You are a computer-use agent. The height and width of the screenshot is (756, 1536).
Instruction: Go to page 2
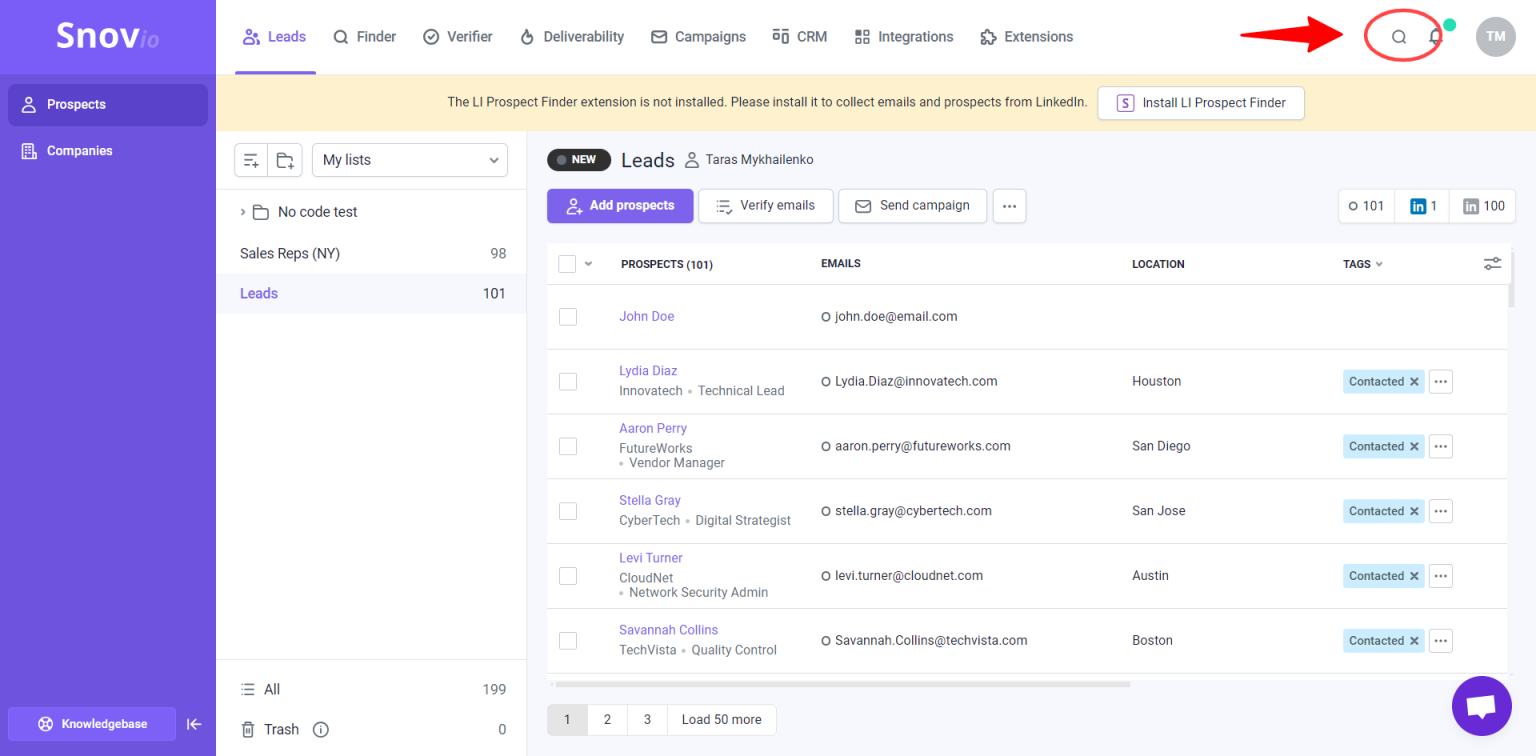tap(607, 720)
